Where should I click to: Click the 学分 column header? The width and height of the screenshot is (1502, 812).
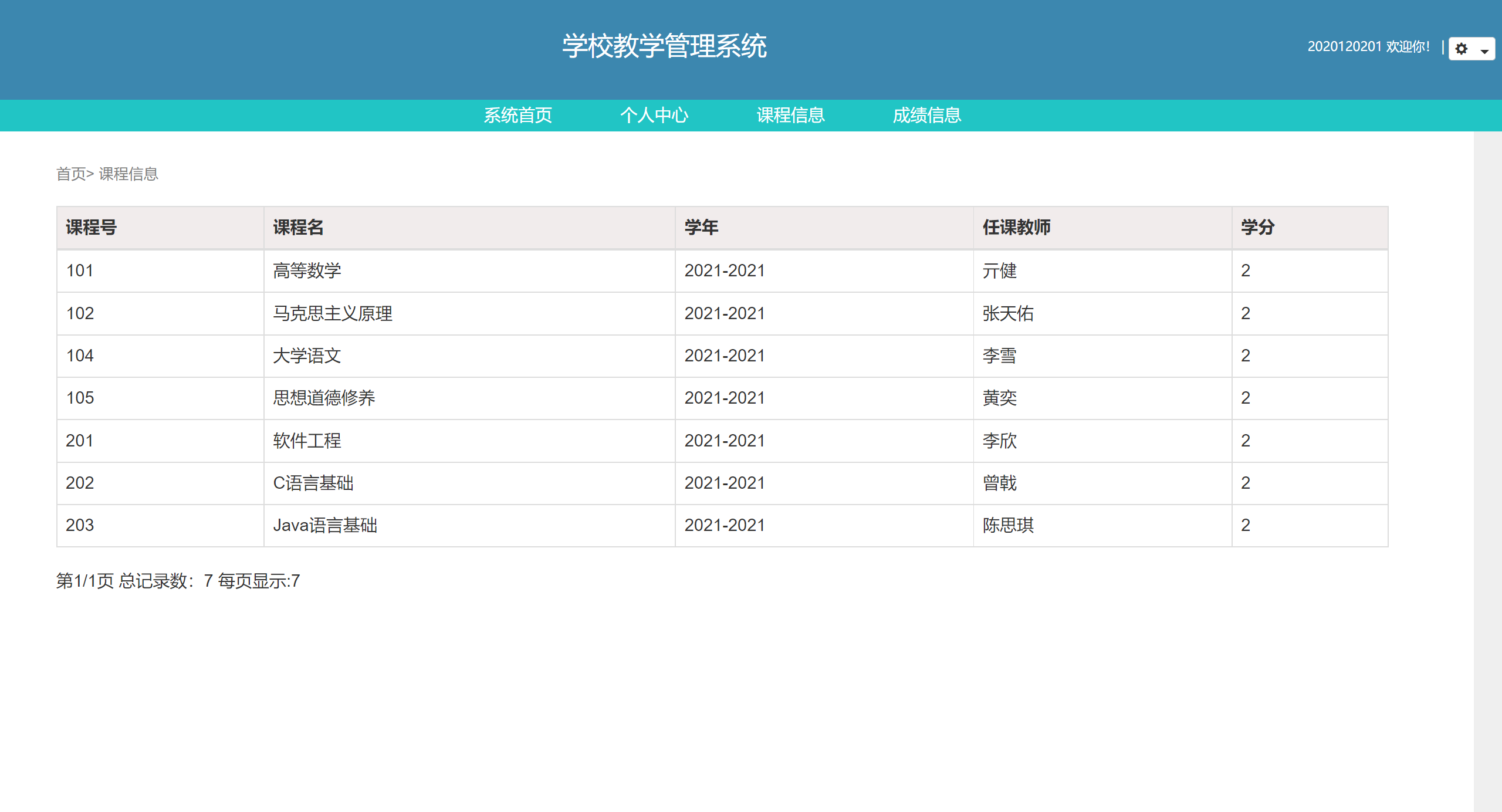pos(1256,228)
